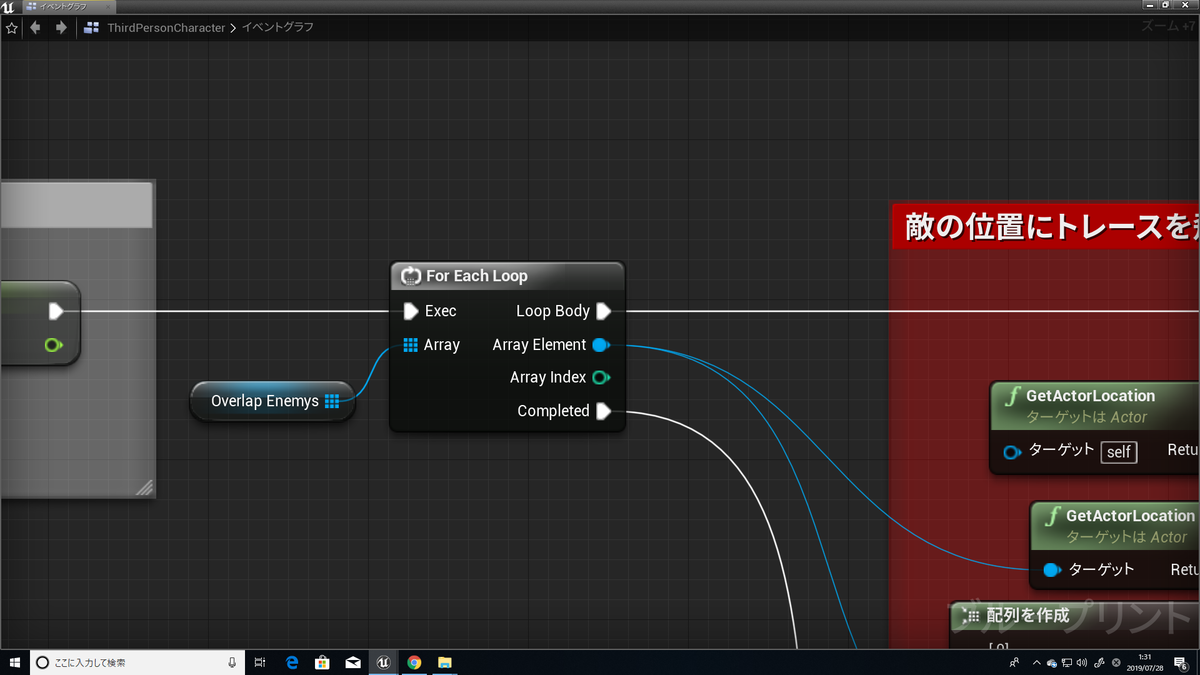Select the イベントグラフ breadcrumb text
The height and width of the screenshot is (675, 1200).
click(278, 28)
